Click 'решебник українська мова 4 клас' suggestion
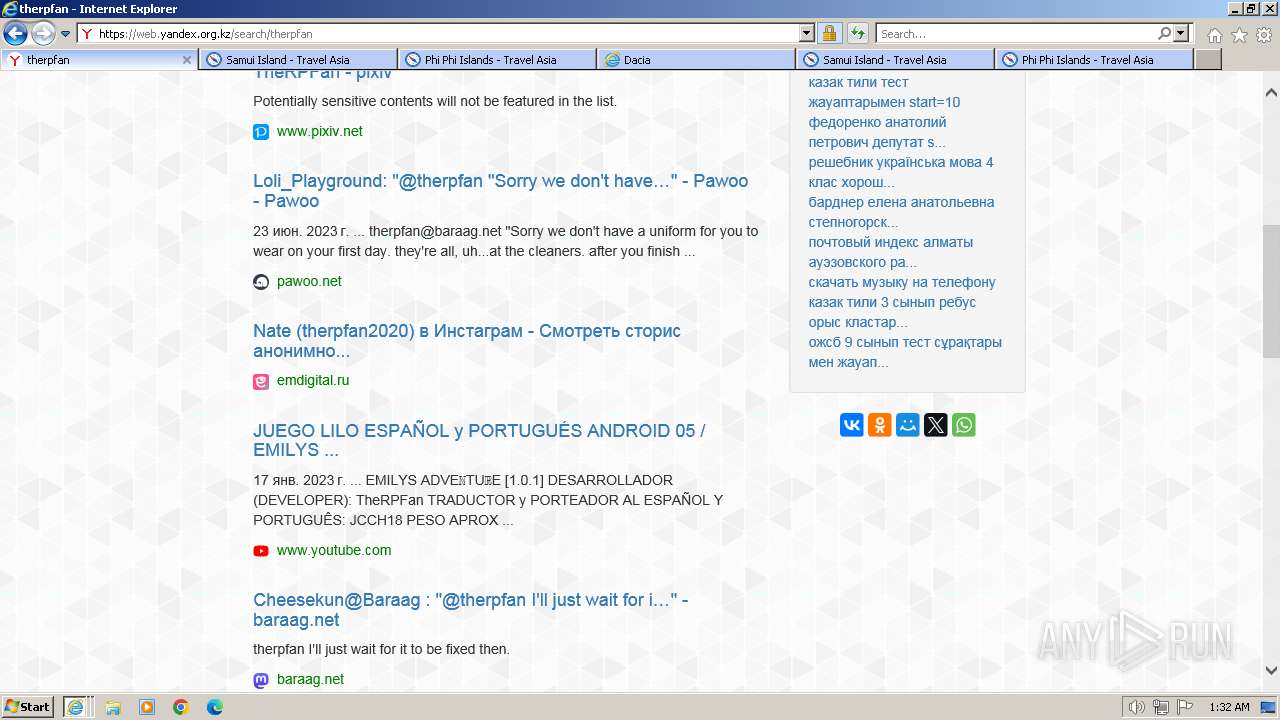Image resolution: width=1280 pixels, height=720 pixels. click(901, 172)
